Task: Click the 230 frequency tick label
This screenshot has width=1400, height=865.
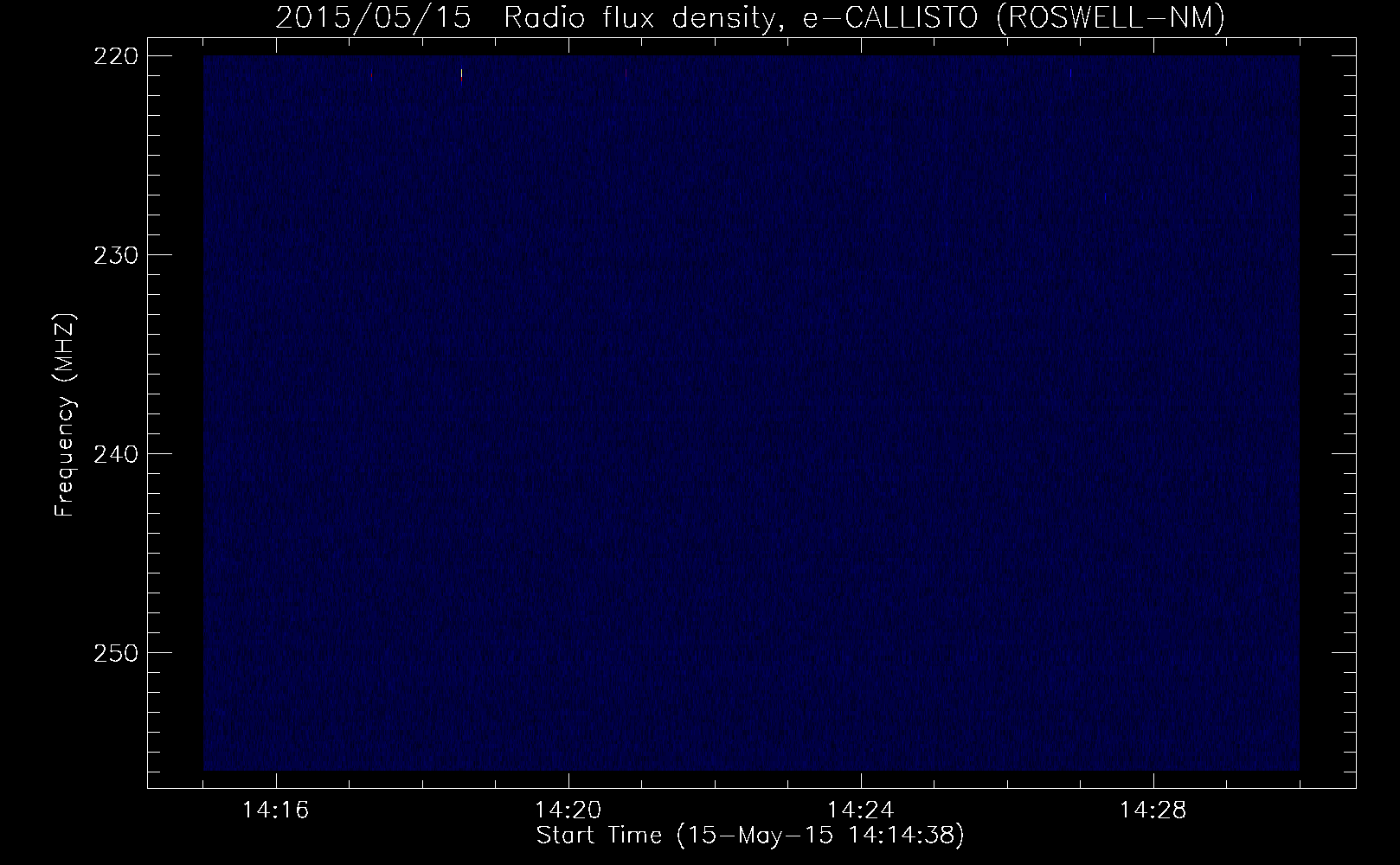Action: point(114,255)
